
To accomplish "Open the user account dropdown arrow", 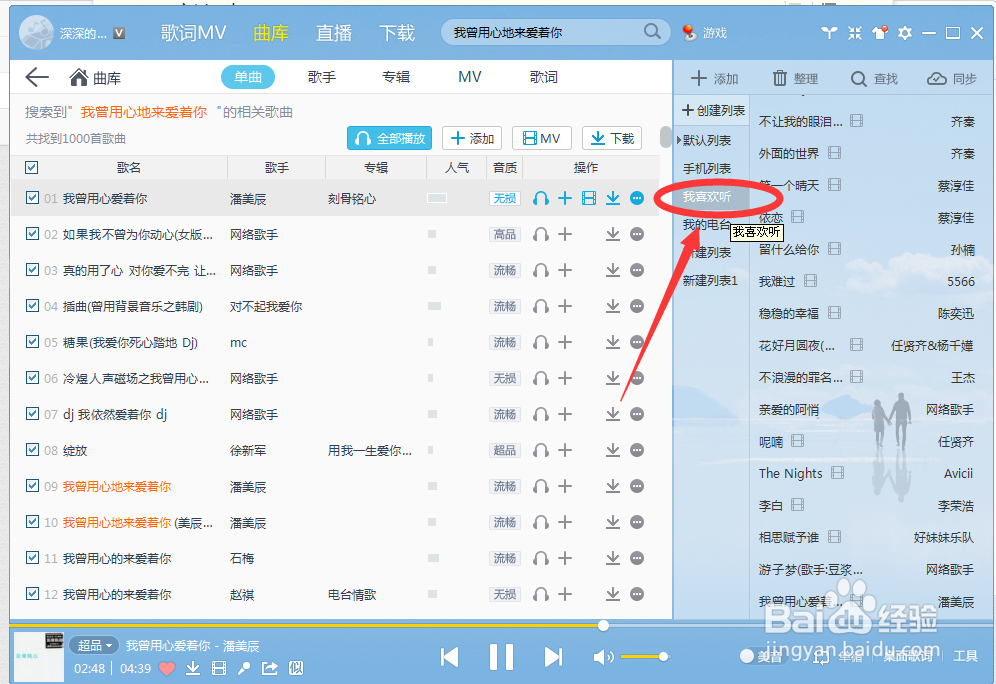I will (119, 33).
